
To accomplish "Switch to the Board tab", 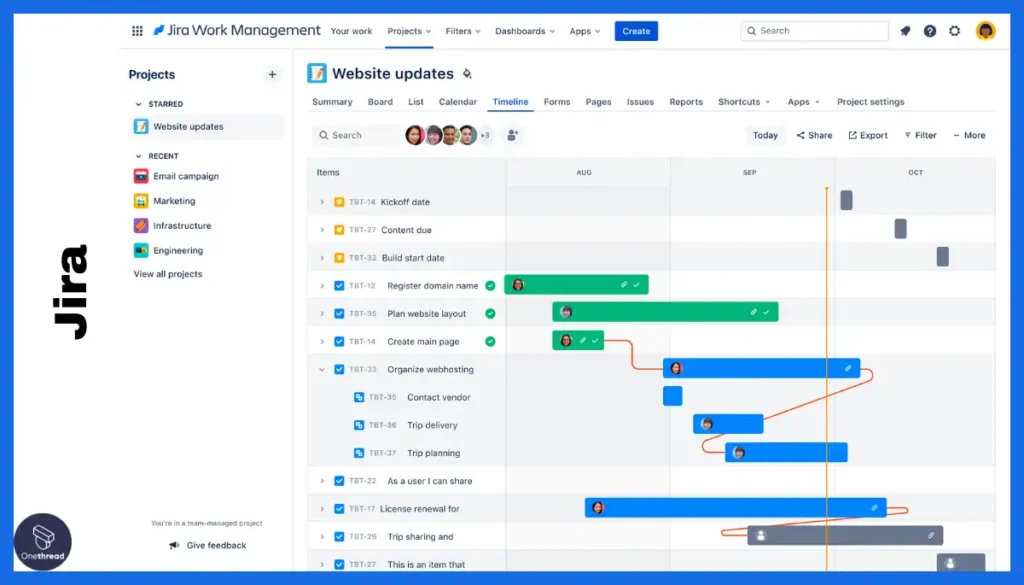I will tap(380, 102).
